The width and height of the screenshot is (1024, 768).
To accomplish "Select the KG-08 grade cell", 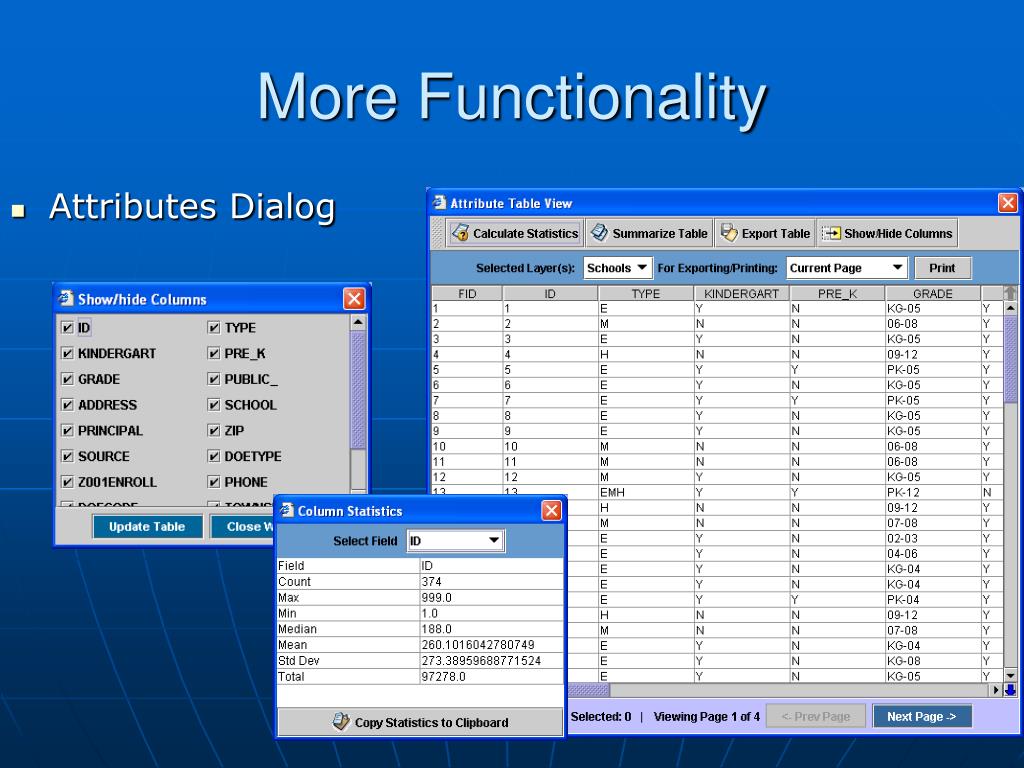I will [933, 661].
